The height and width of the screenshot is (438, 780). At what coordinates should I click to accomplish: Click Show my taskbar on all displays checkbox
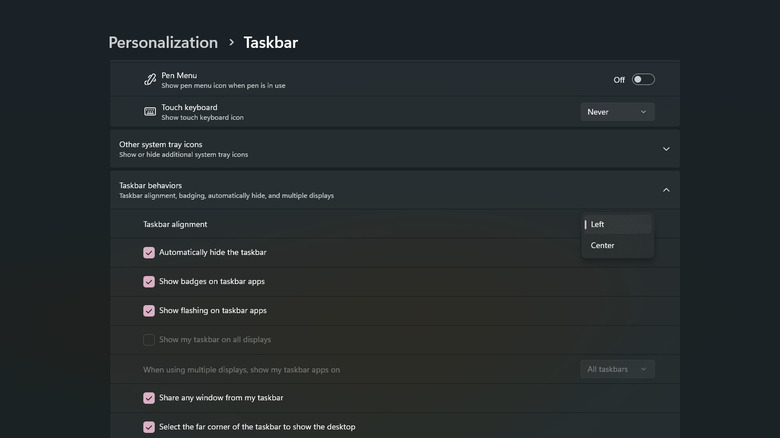(x=149, y=340)
